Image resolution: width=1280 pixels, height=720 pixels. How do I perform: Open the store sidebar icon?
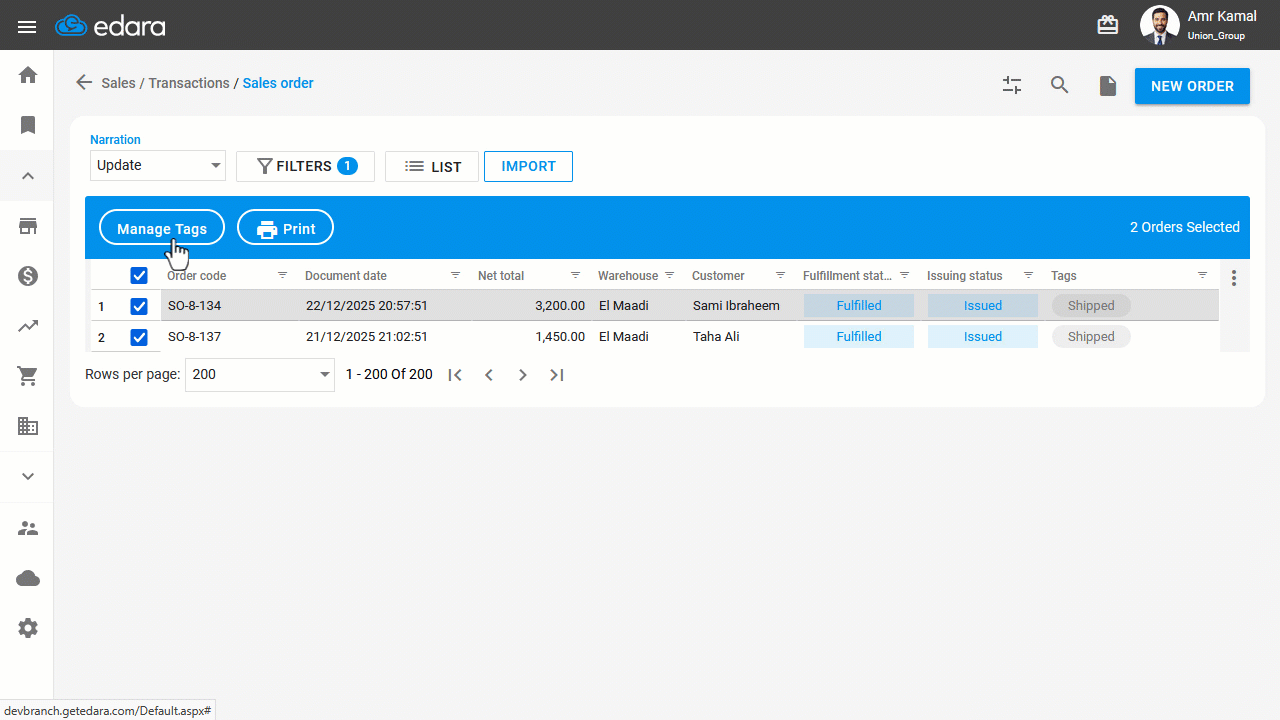[x=28, y=226]
